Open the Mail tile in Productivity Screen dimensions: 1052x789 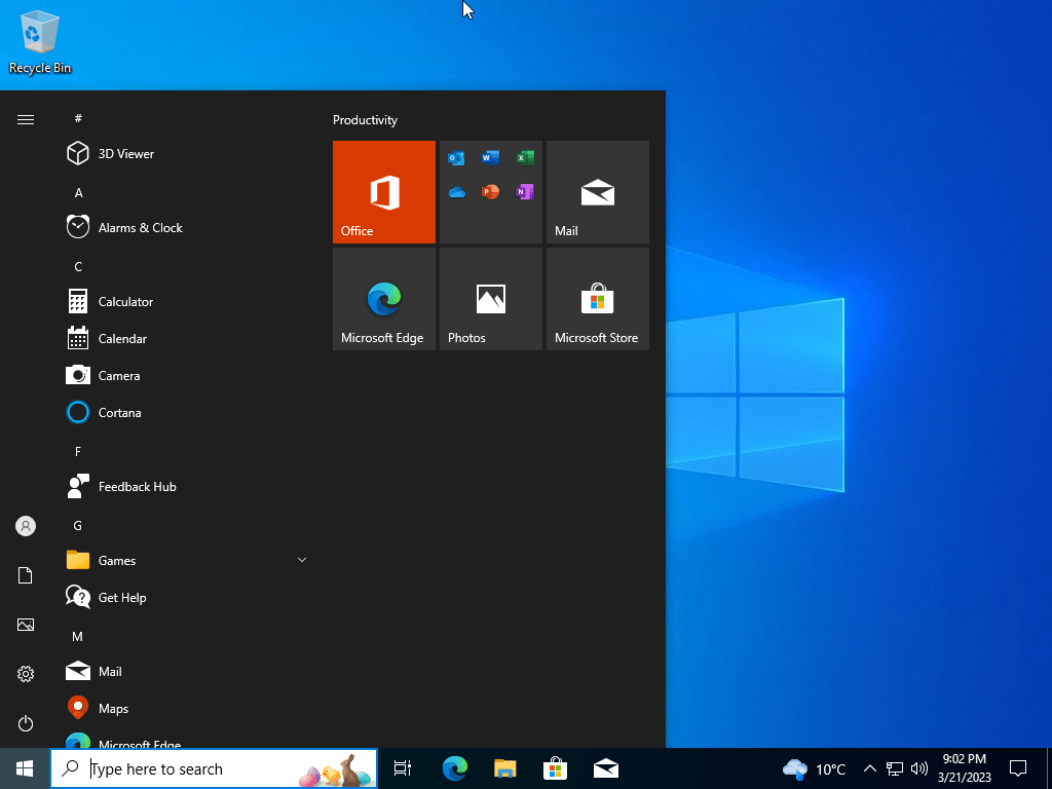coord(598,192)
